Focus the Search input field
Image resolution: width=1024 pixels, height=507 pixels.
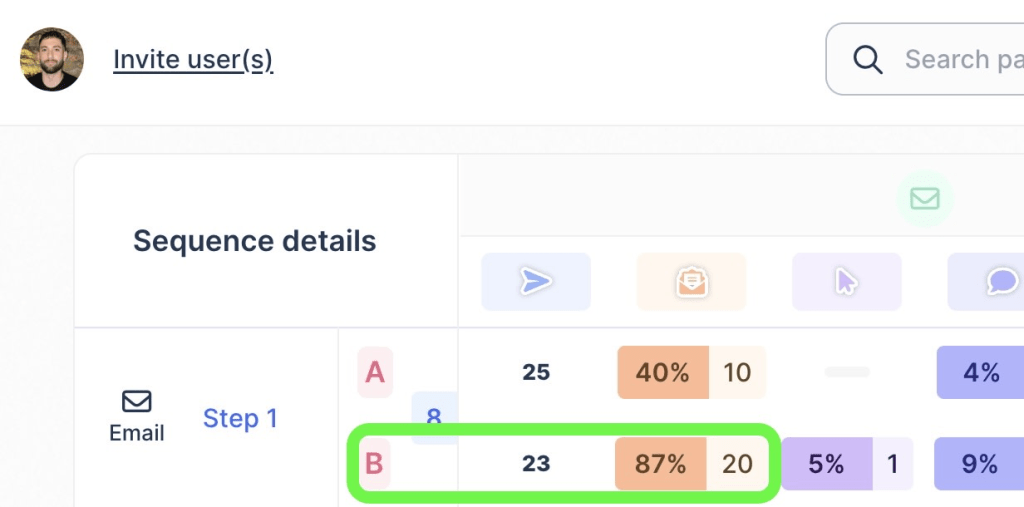[x=925, y=59]
